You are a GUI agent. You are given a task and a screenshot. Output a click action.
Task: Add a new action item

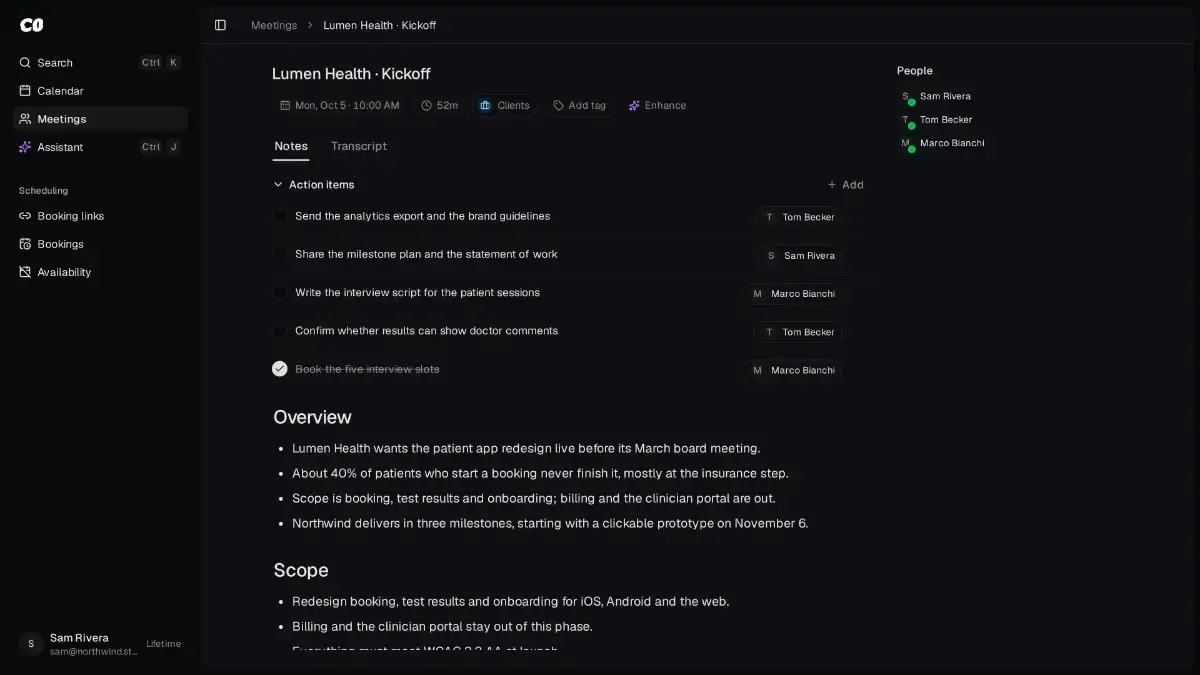845,185
